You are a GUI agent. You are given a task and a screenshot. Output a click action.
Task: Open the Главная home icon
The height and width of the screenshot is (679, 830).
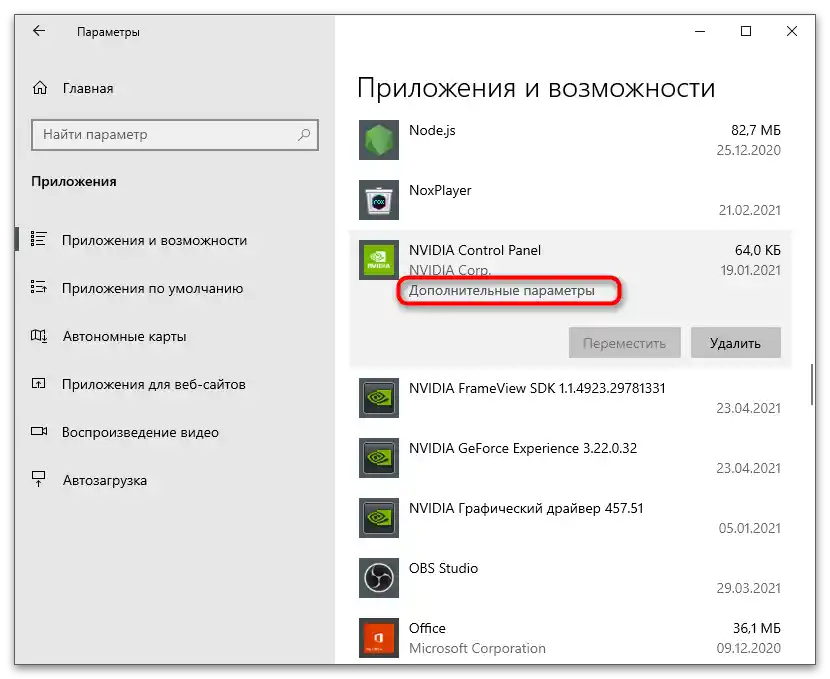point(40,88)
